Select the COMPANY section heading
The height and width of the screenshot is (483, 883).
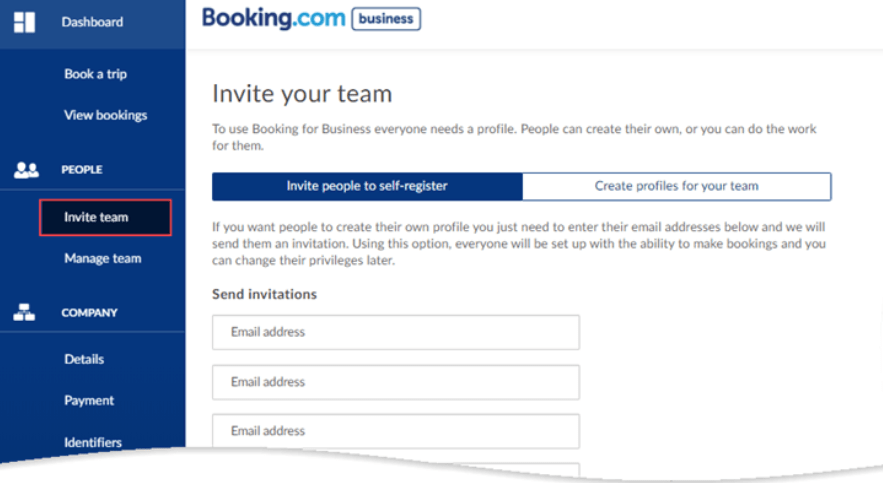pyautogui.click(x=89, y=313)
